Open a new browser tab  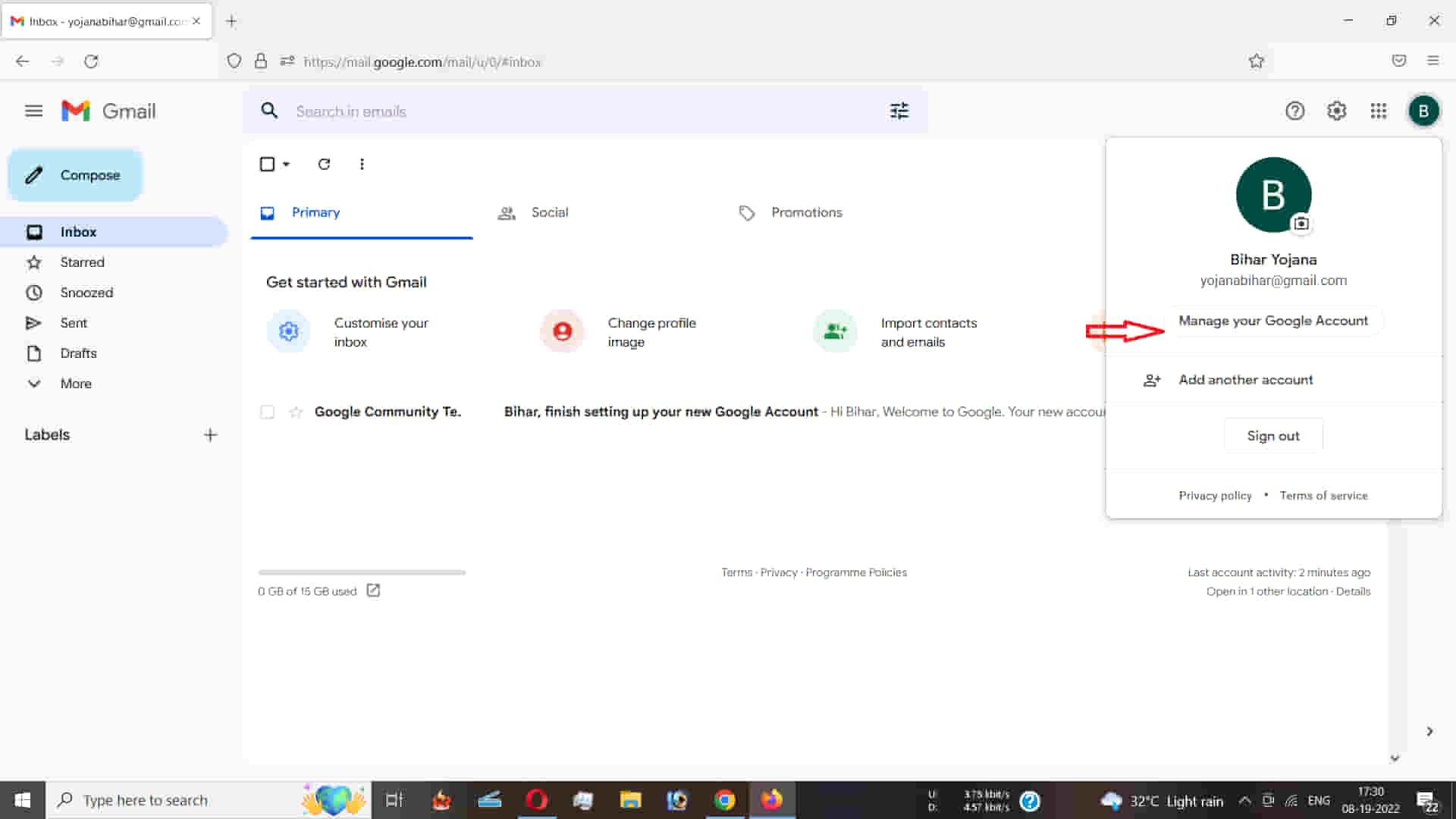tap(231, 21)
